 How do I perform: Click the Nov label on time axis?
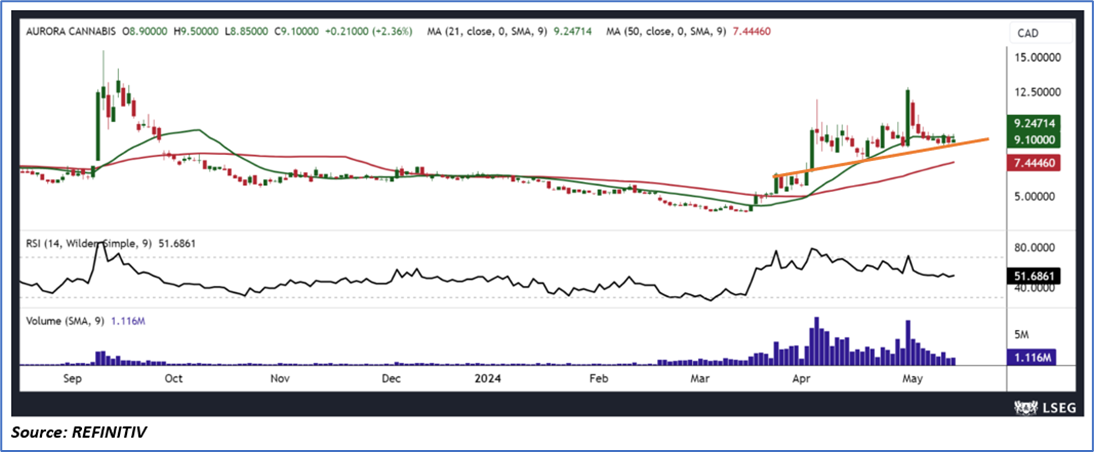click(x=279, y=379)
